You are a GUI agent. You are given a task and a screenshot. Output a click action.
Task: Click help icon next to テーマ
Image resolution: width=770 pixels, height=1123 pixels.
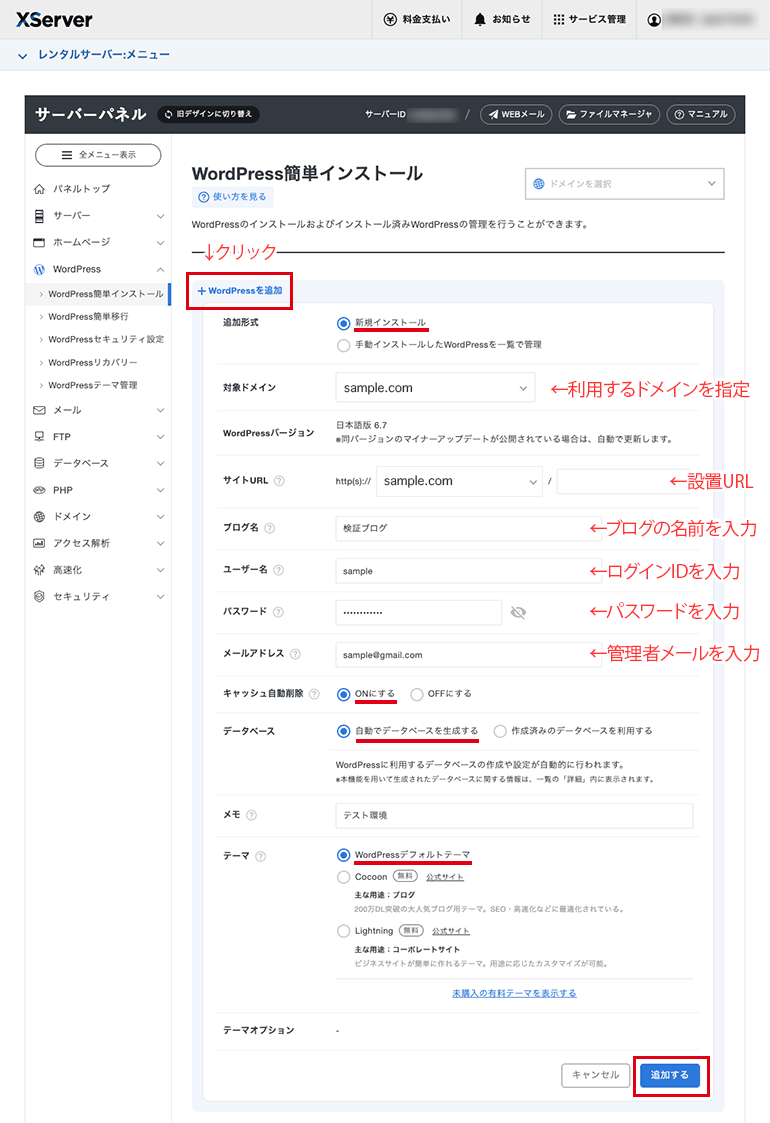click(261, 857)
